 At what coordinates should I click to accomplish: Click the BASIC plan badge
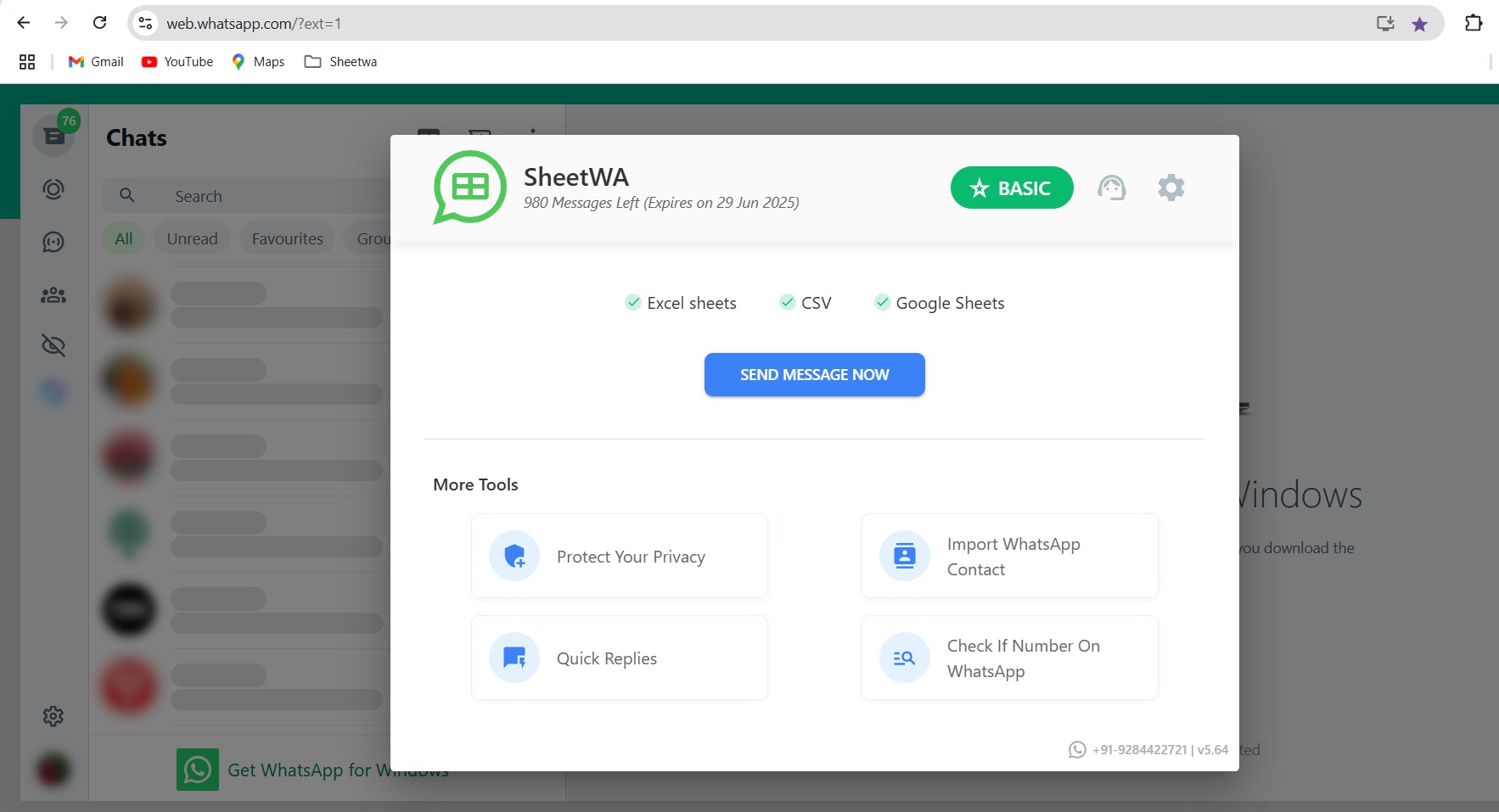pyautogui.click(x=1012, y=188)
